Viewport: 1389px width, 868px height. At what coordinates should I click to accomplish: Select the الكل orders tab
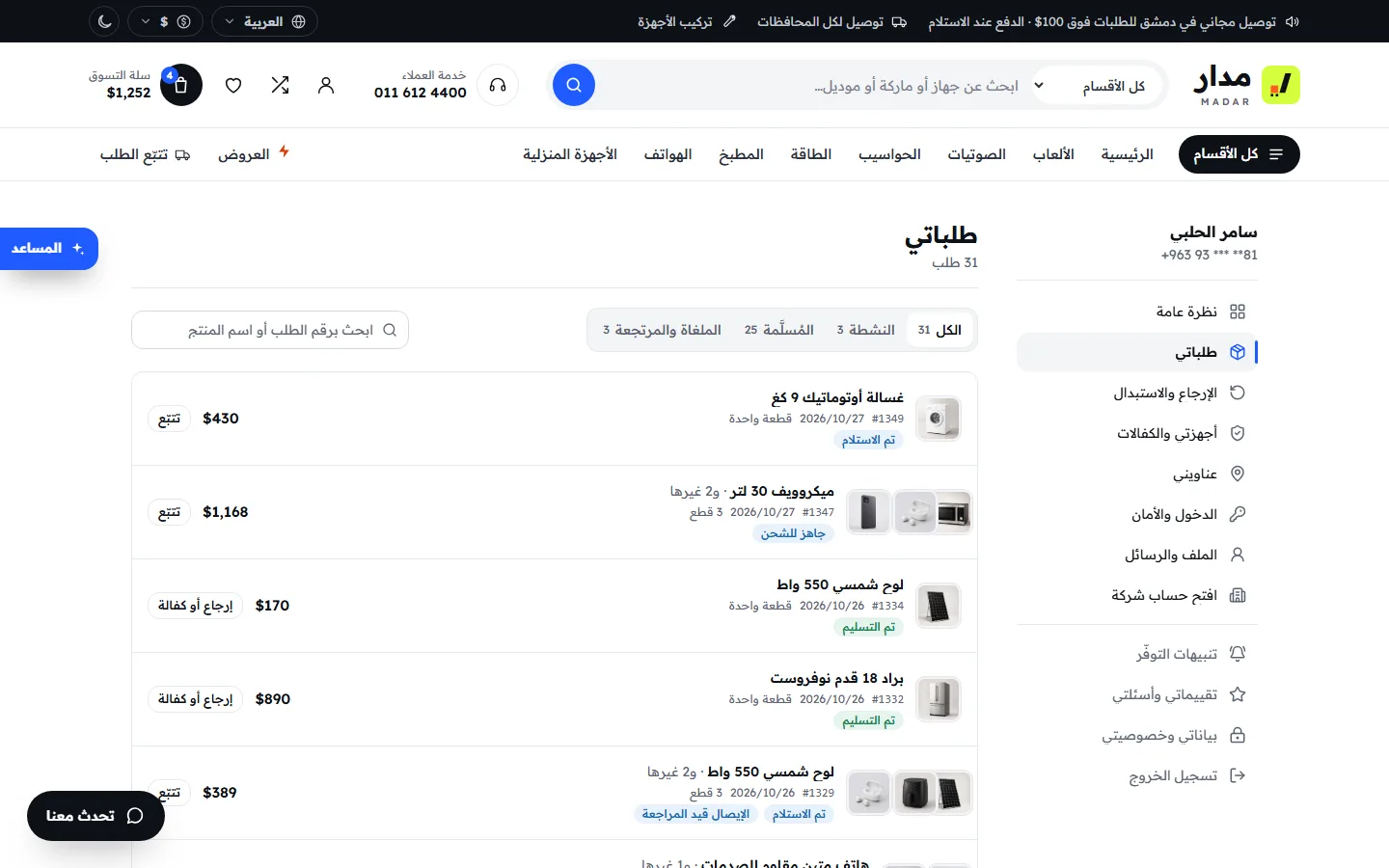click(x=940, y=330)
